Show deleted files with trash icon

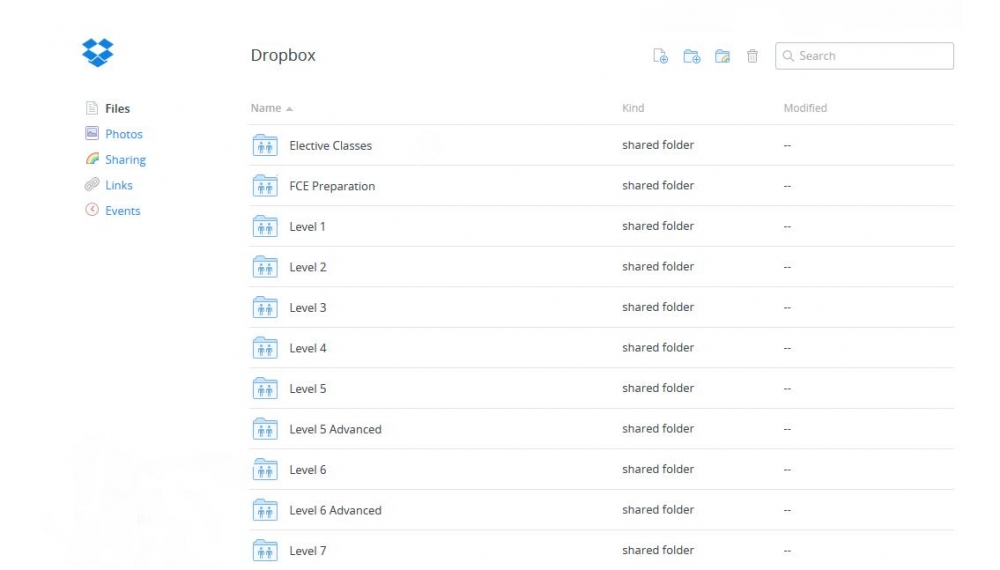point(752,56)
